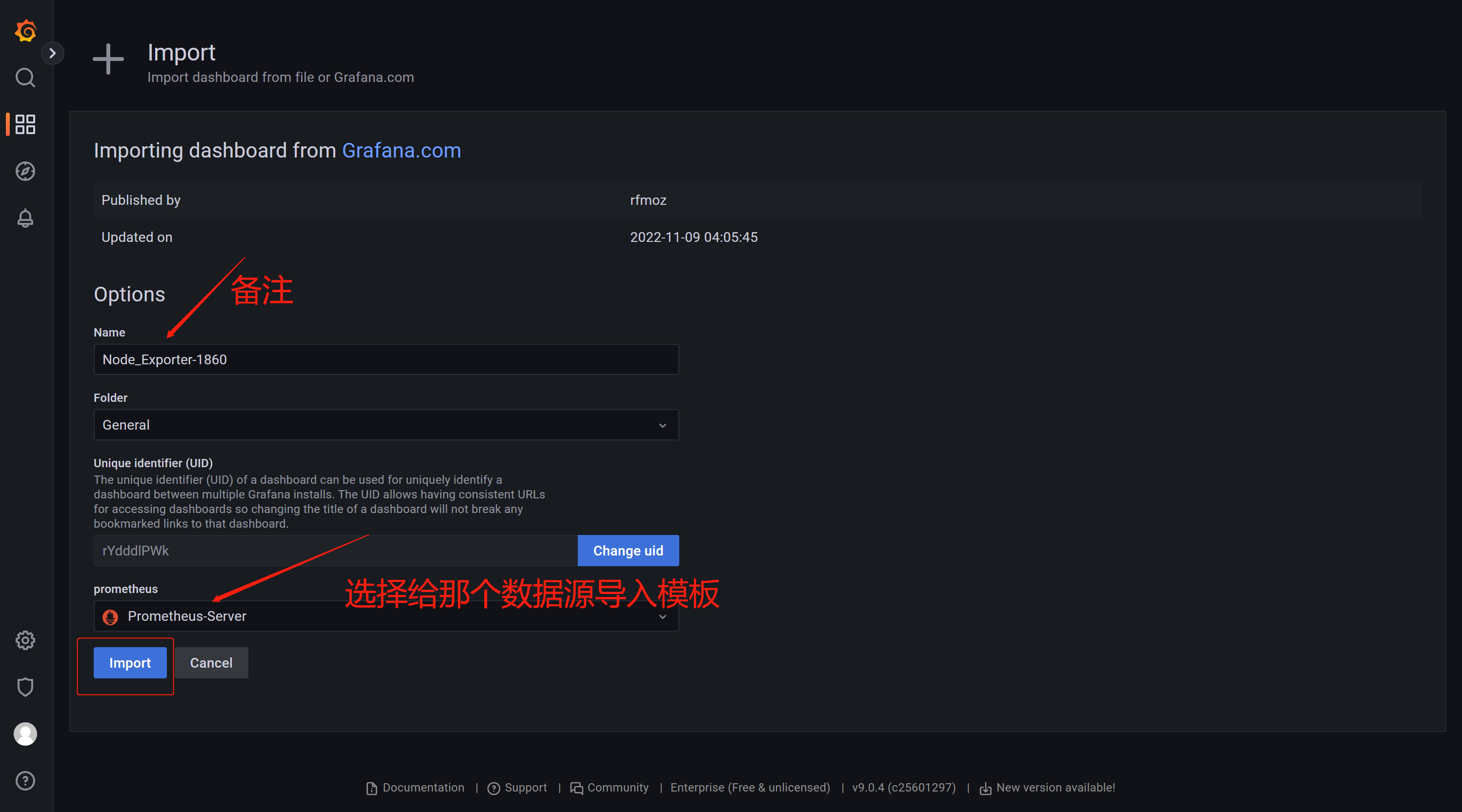Open the Grafana home logo
The height and width of the screenshot is (812, 1462).
coord(25,31)
